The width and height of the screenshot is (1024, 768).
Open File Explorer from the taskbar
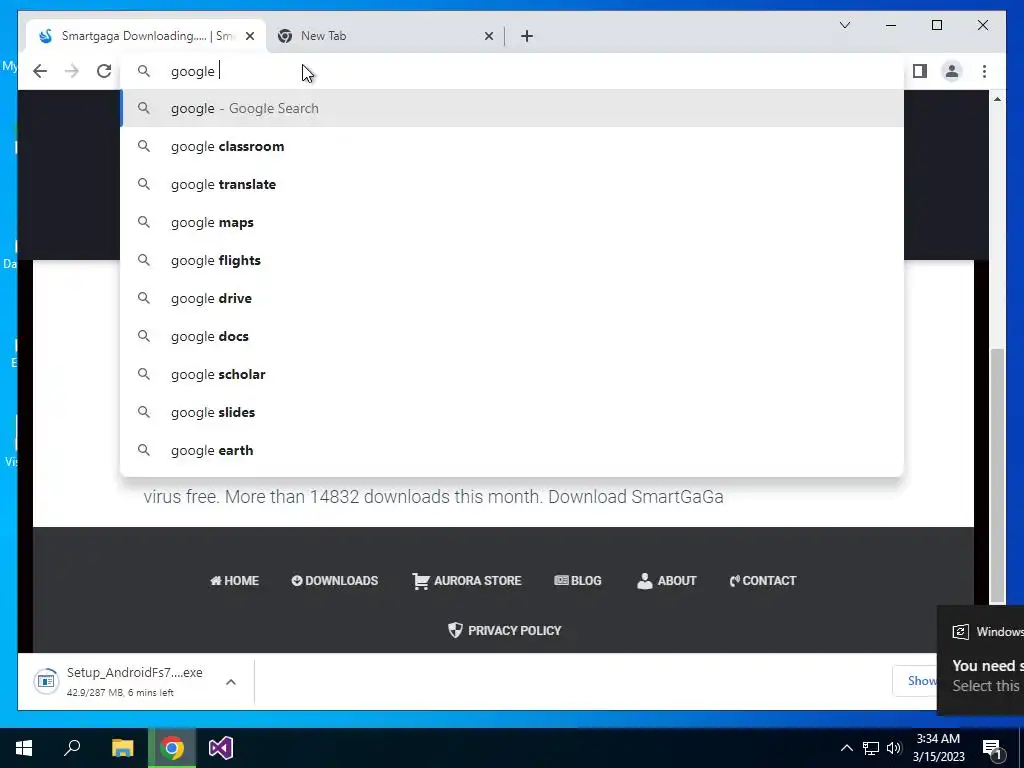pos(122,748)
